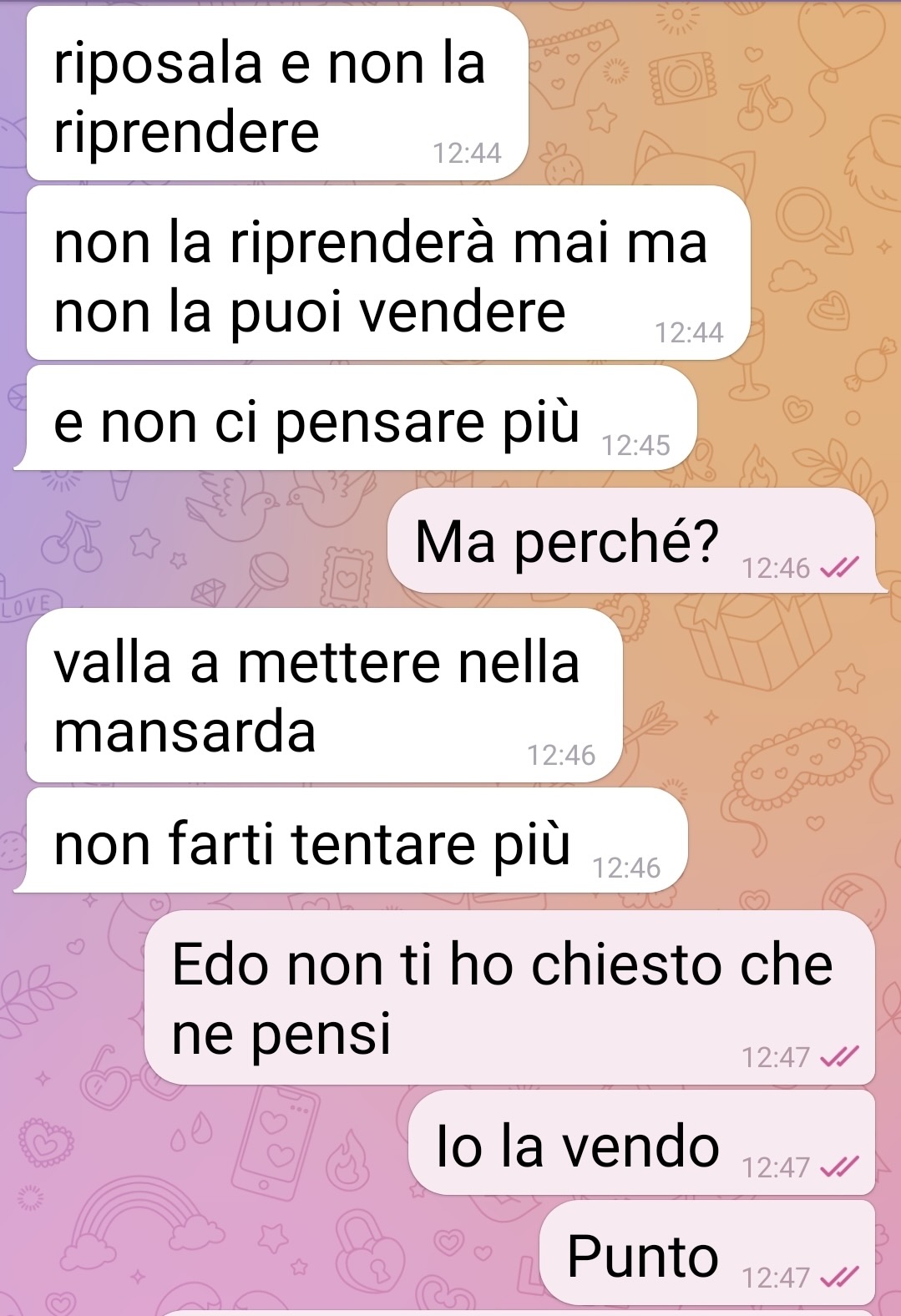Image resolution: width=901 pixels, height=1316 pixels.
Task: Tap the 12:47 timestamp beside 'Io la vendo'
Action: point(776,1167)
